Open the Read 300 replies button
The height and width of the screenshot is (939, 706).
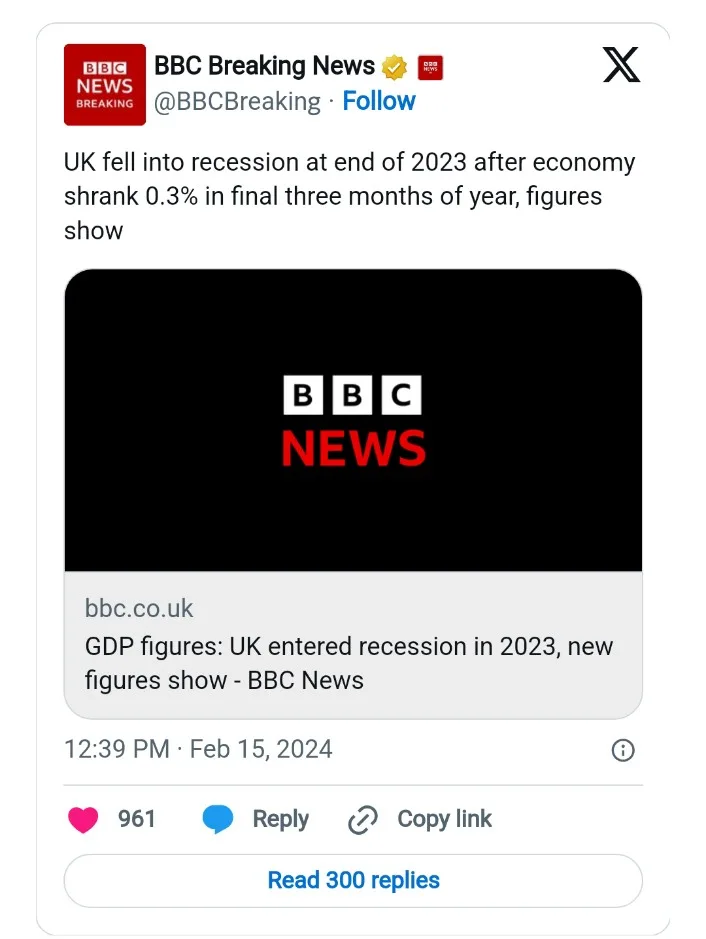click(353, 881)
